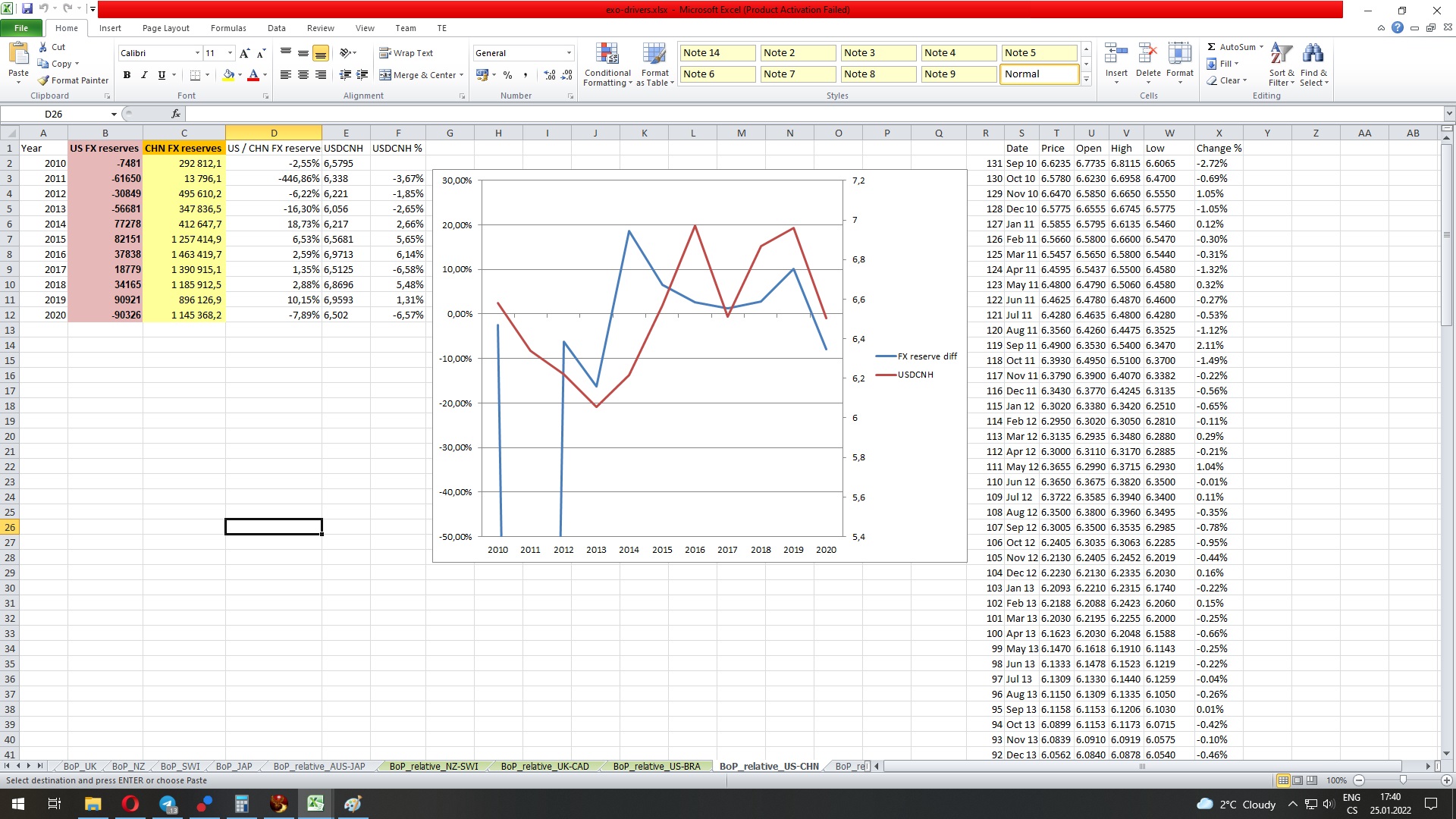The height and width of the screenshot is (819, 1456).
Task: Switch to the Formulas ribbon tab
Action: pos(228,28)
